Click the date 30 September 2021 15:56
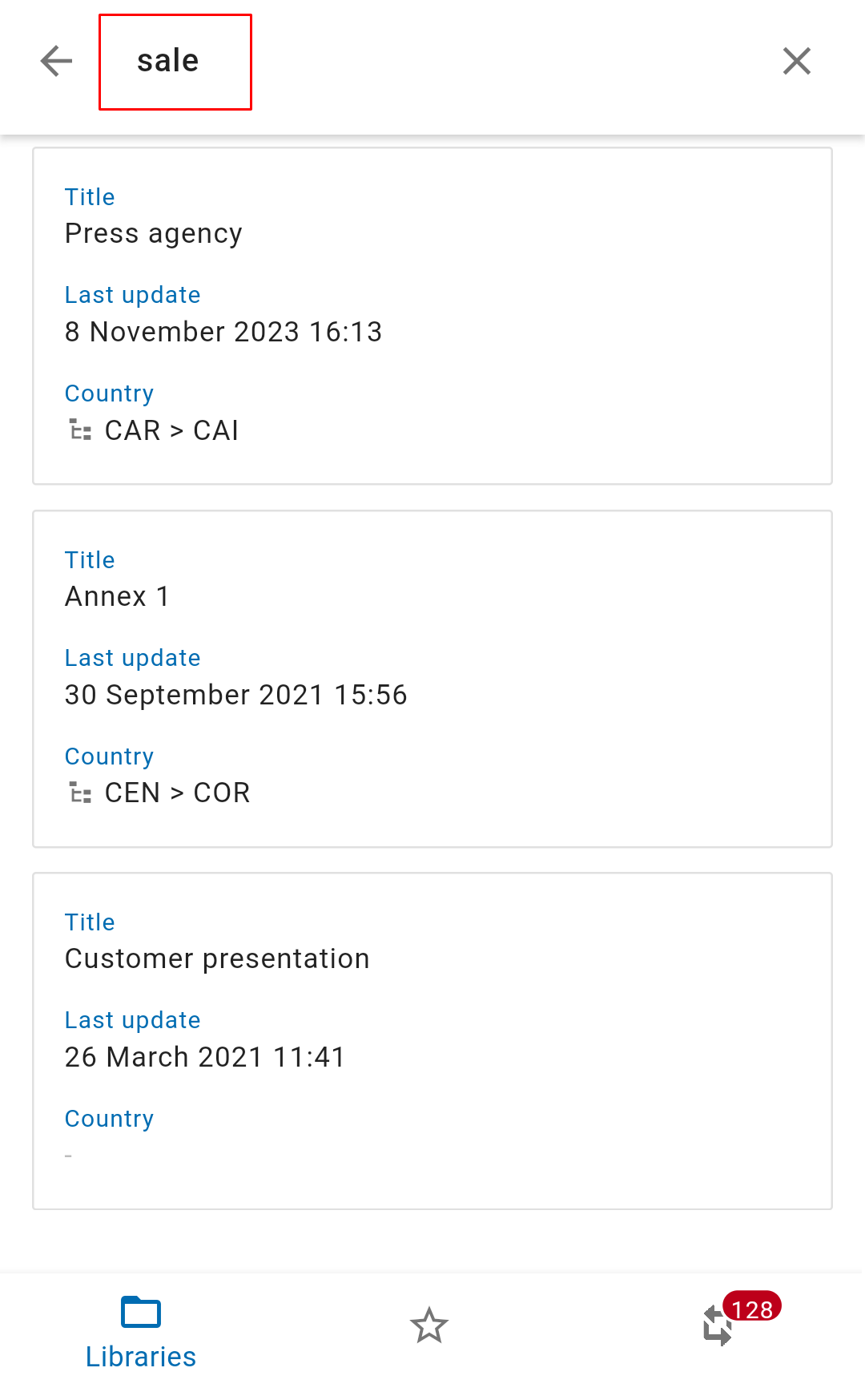Image resolution: width=865 pixels, height=1400 pixels. (x=235, y=695)
